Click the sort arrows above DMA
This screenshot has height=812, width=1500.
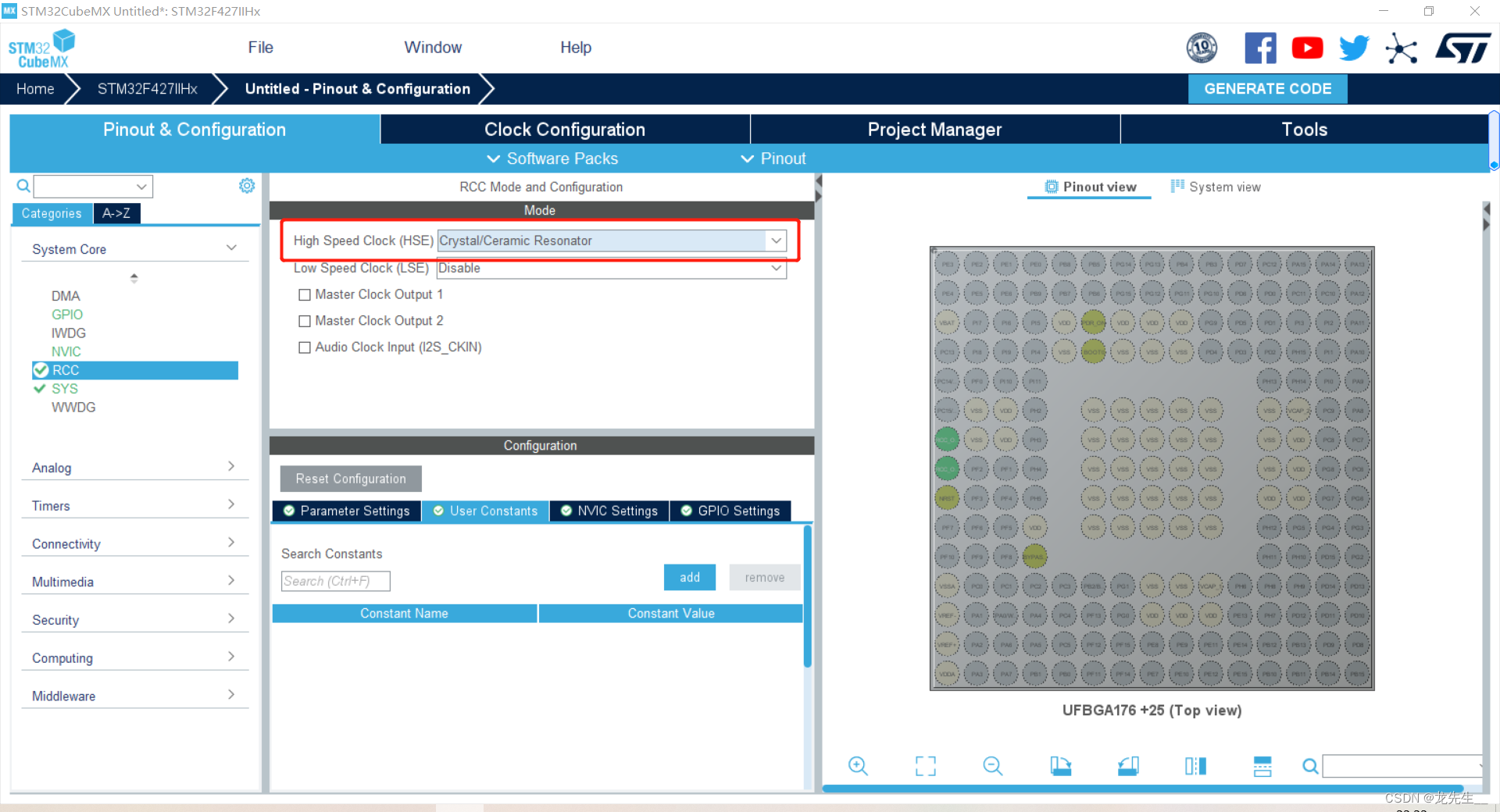134,277
